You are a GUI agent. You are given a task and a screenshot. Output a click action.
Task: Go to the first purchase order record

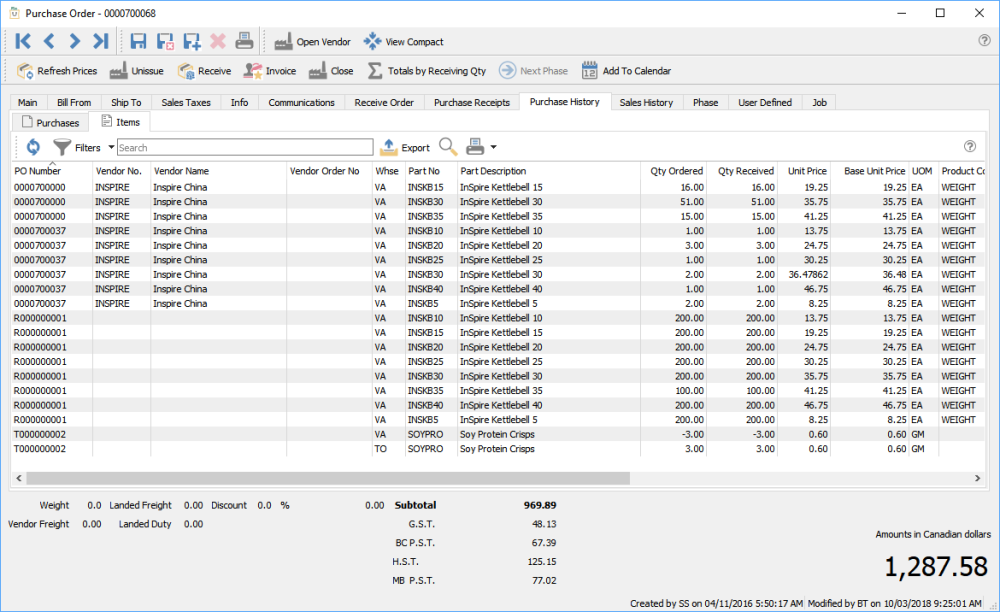point(23,41)
